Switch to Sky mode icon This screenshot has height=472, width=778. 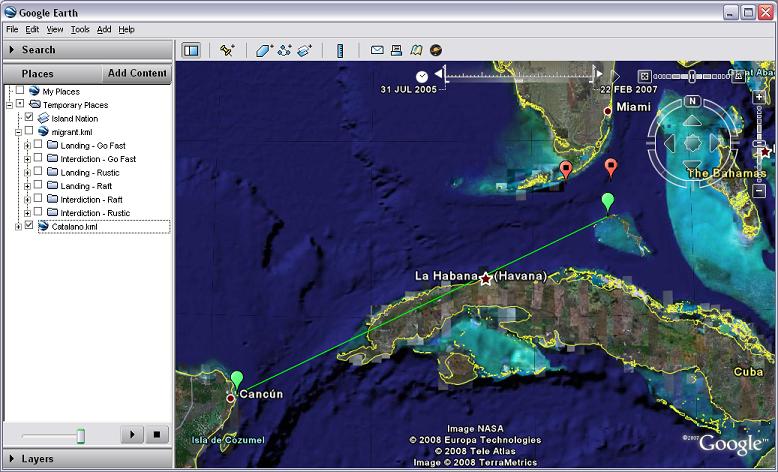[x=436, y=50]
